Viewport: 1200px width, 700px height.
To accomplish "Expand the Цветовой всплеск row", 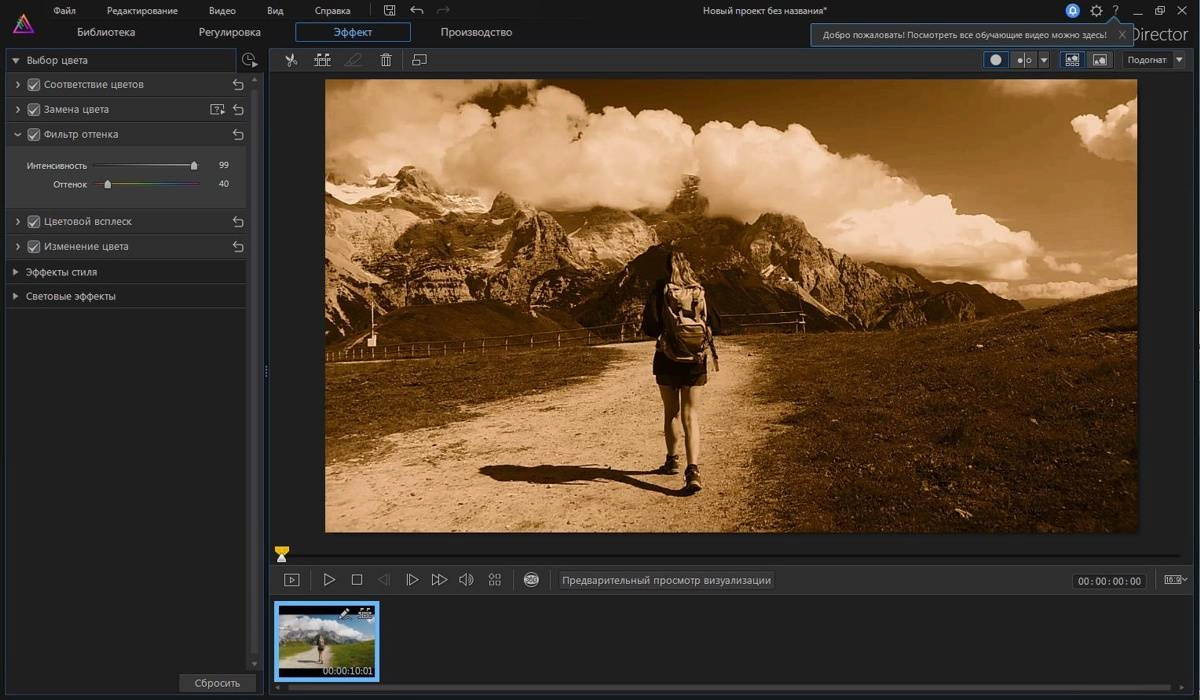I will coord(18,222).
